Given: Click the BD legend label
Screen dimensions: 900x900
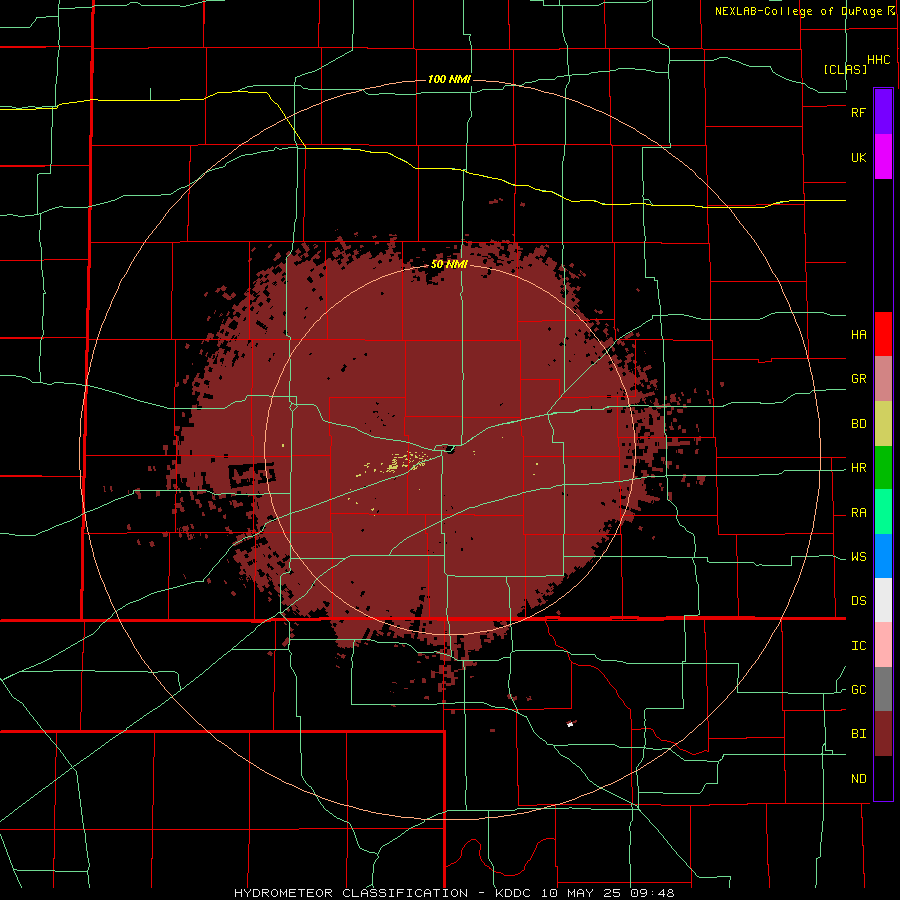Looking at the screenshot, I should tap(858, 424).
